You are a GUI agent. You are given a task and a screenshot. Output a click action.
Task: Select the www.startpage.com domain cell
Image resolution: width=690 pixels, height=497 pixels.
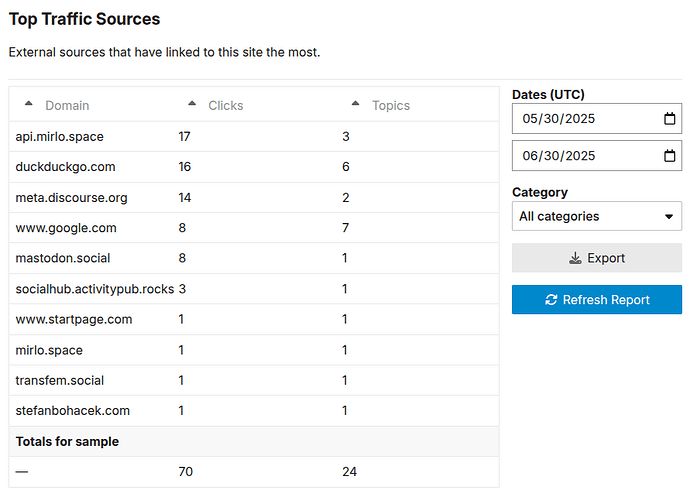coord(74,319)
